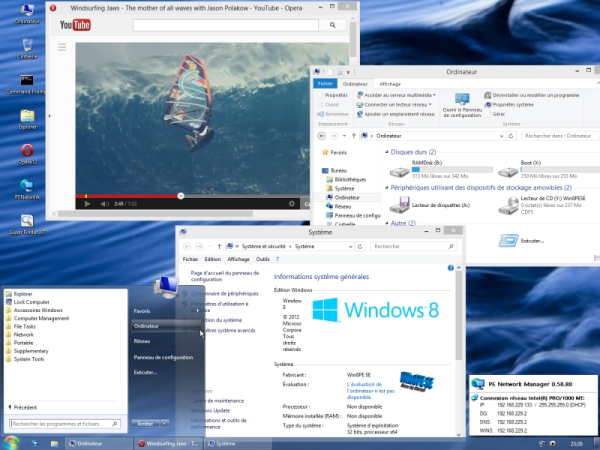This screenshot has height=450, width=600.
Task: Switch to Ordinateur taskbar button
Action: pos(98,443)
